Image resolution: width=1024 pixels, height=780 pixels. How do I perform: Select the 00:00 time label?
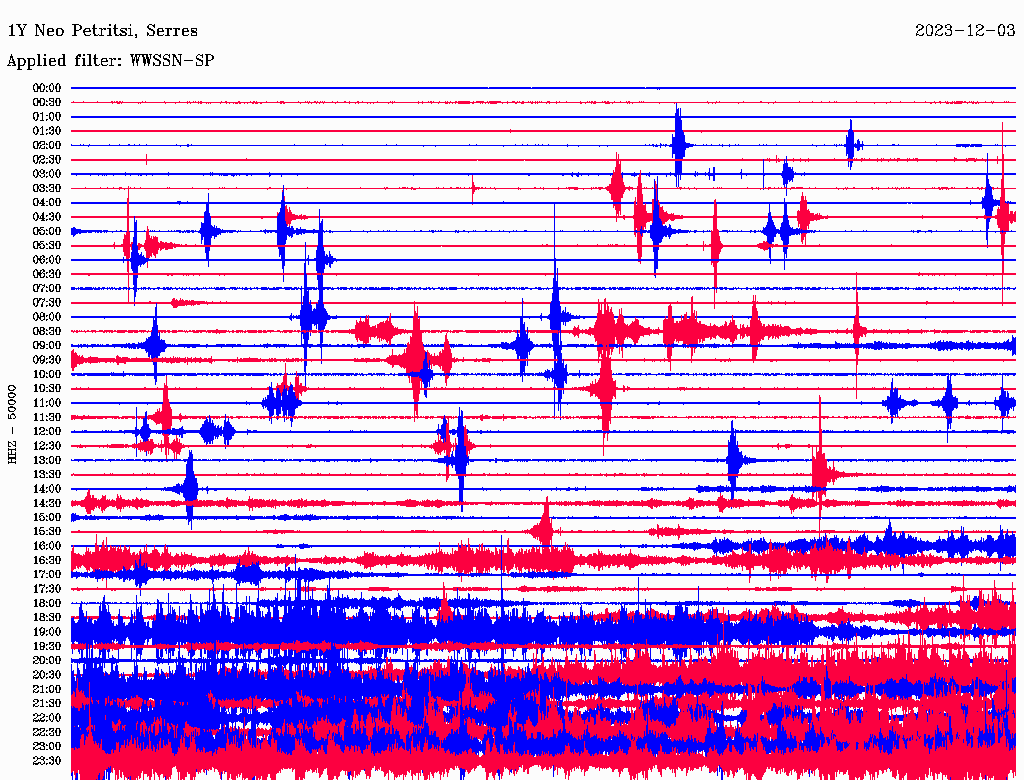coord(47,88)
